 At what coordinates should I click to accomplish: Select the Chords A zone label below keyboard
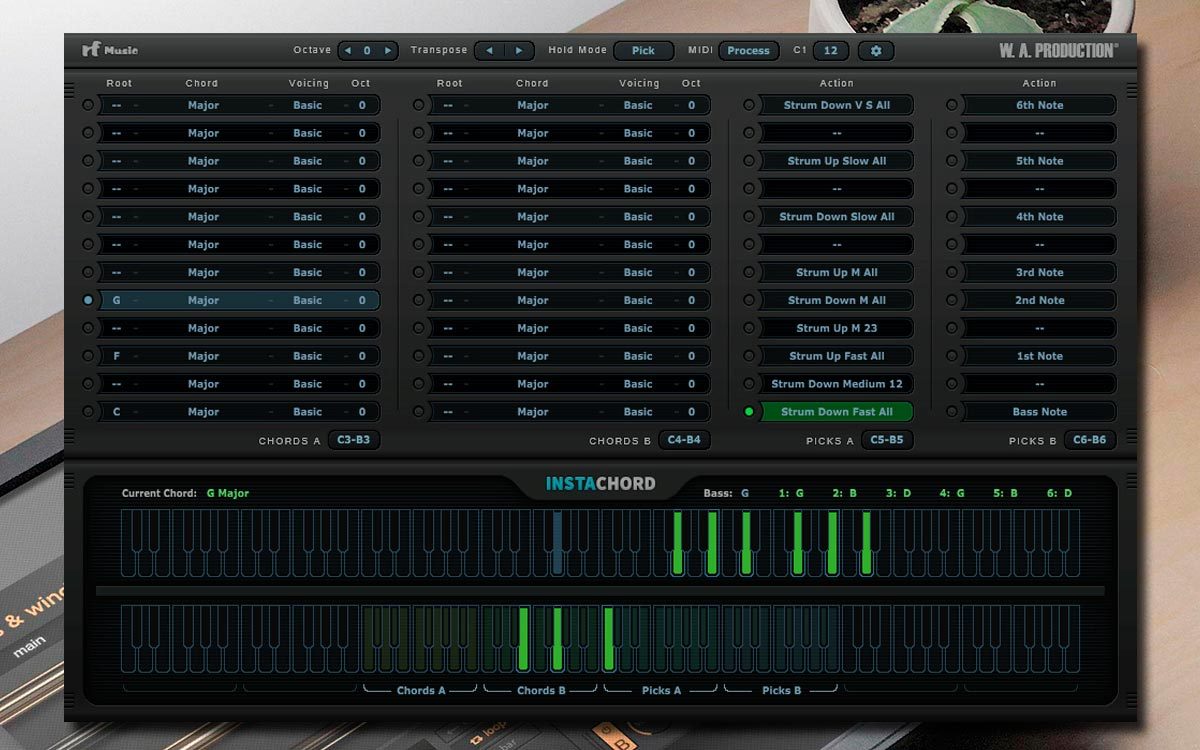click(x=422, y=690)
